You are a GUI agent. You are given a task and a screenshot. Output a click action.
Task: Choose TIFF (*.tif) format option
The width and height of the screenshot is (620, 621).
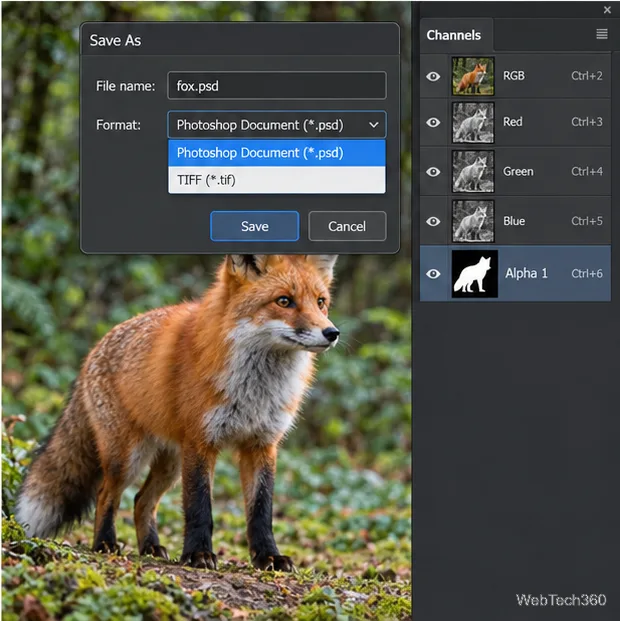point(277,180)
